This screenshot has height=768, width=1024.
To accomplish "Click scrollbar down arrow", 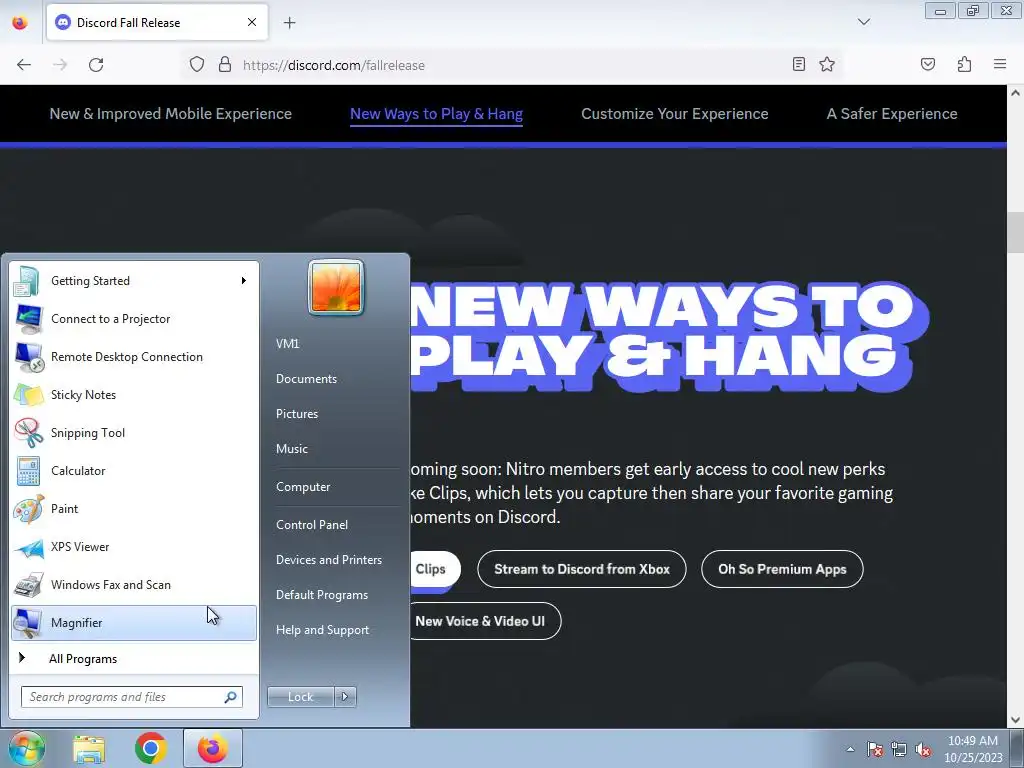I will [x=1015, y=720].
